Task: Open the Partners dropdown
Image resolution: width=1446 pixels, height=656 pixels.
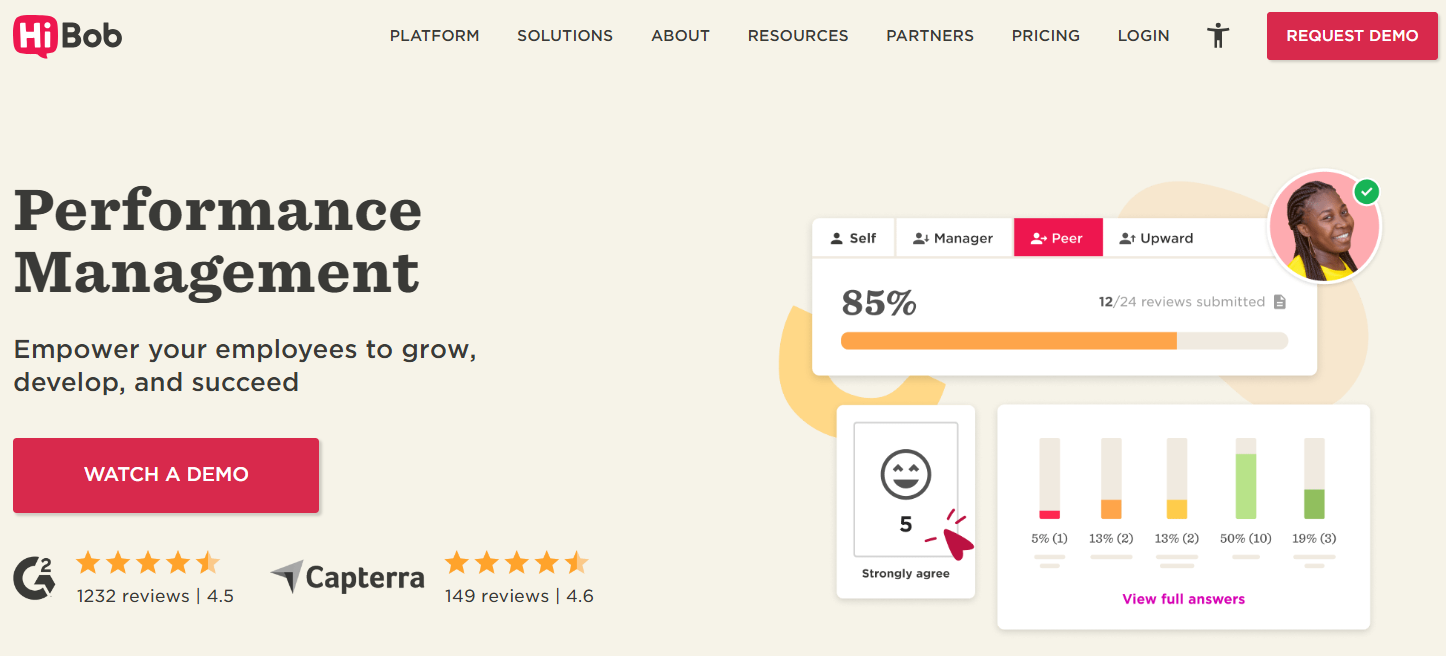Action: [x=929, y=35]
